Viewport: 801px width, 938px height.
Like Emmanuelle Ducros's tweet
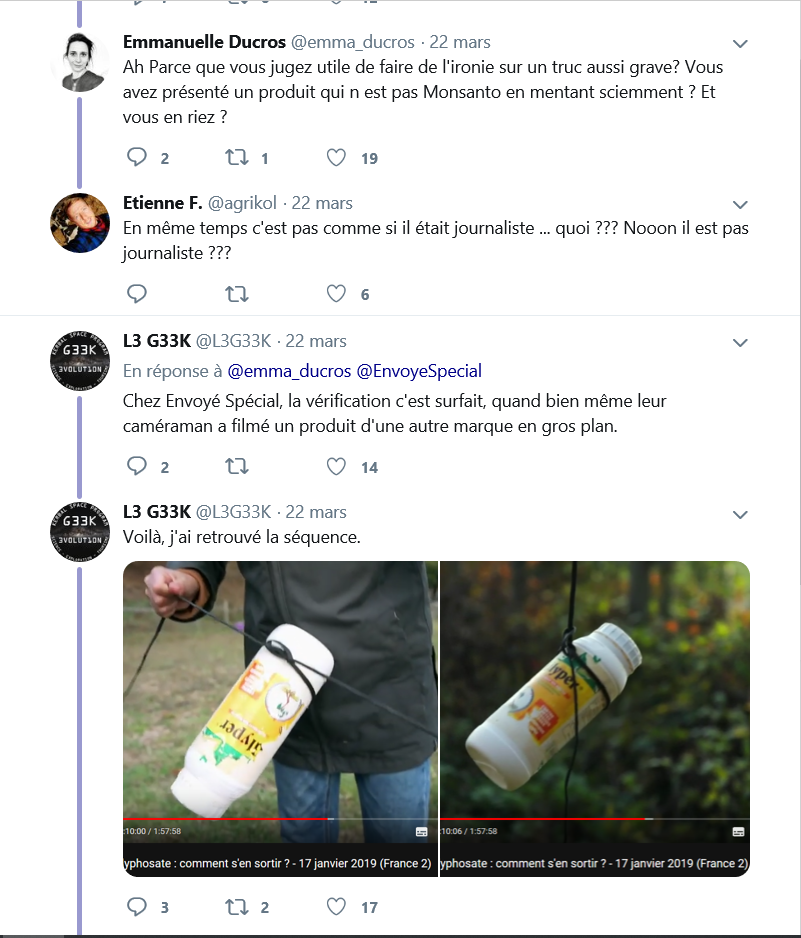click(337, 158)
